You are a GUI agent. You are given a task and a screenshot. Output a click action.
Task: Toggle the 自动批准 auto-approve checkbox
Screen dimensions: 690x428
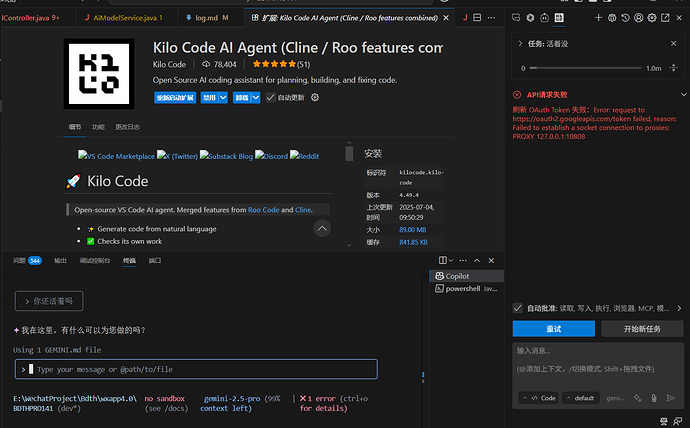[518, 308]
